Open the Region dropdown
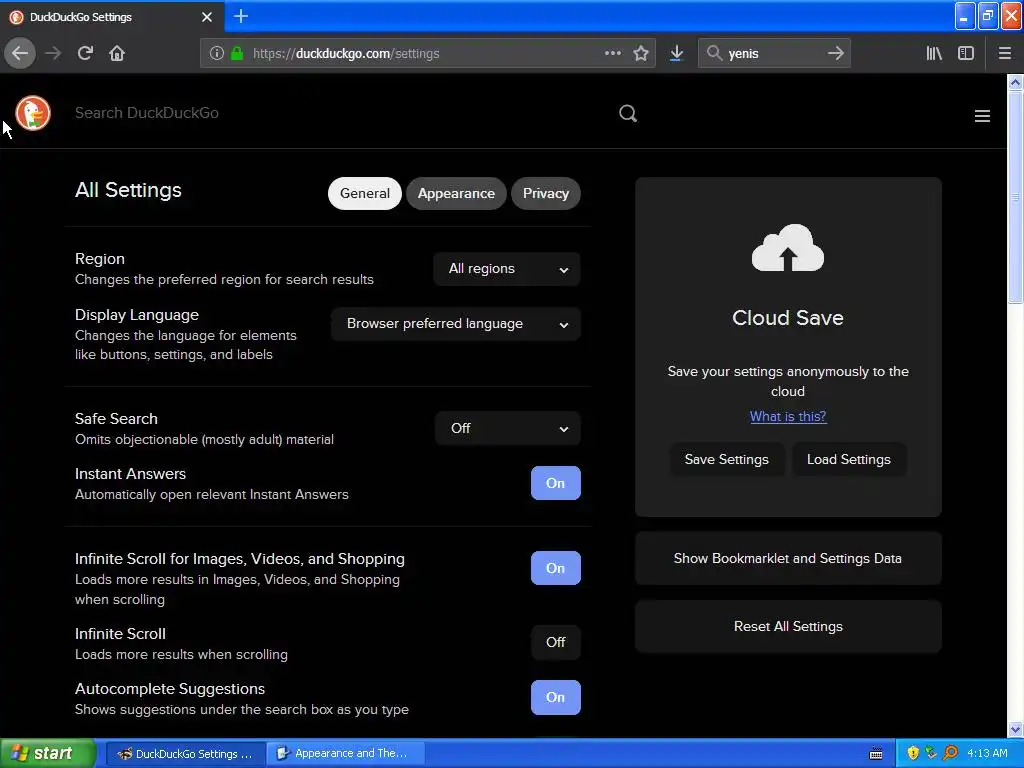This screenshot has width=1024, height=768. 507,269
